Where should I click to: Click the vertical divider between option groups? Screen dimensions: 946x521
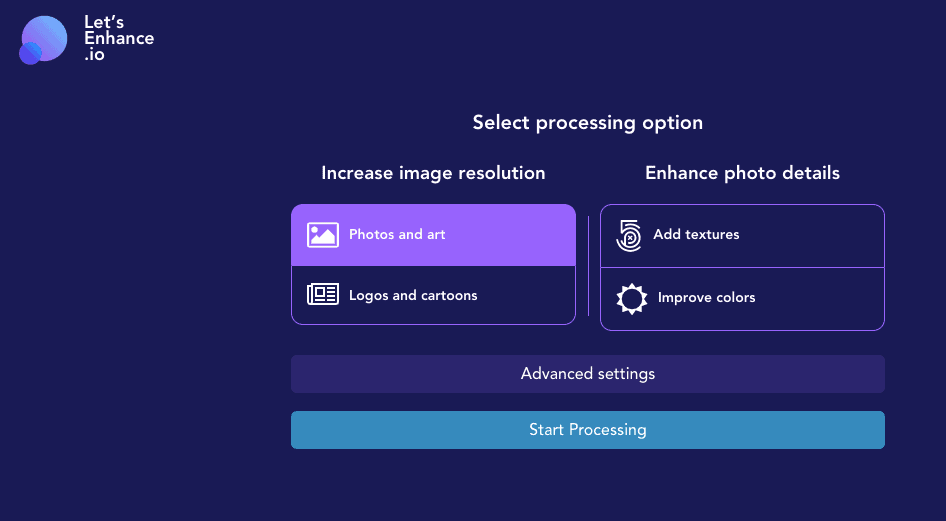coord(588,266)
